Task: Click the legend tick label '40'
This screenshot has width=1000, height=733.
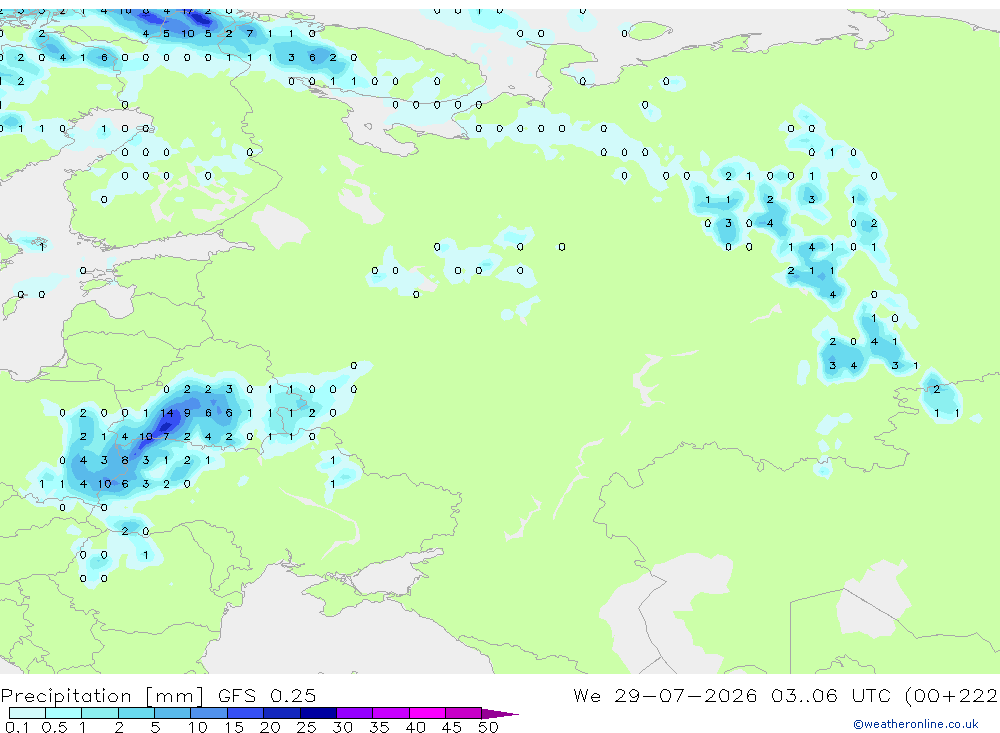Action: pyautogui.click(x=415, y=727)
